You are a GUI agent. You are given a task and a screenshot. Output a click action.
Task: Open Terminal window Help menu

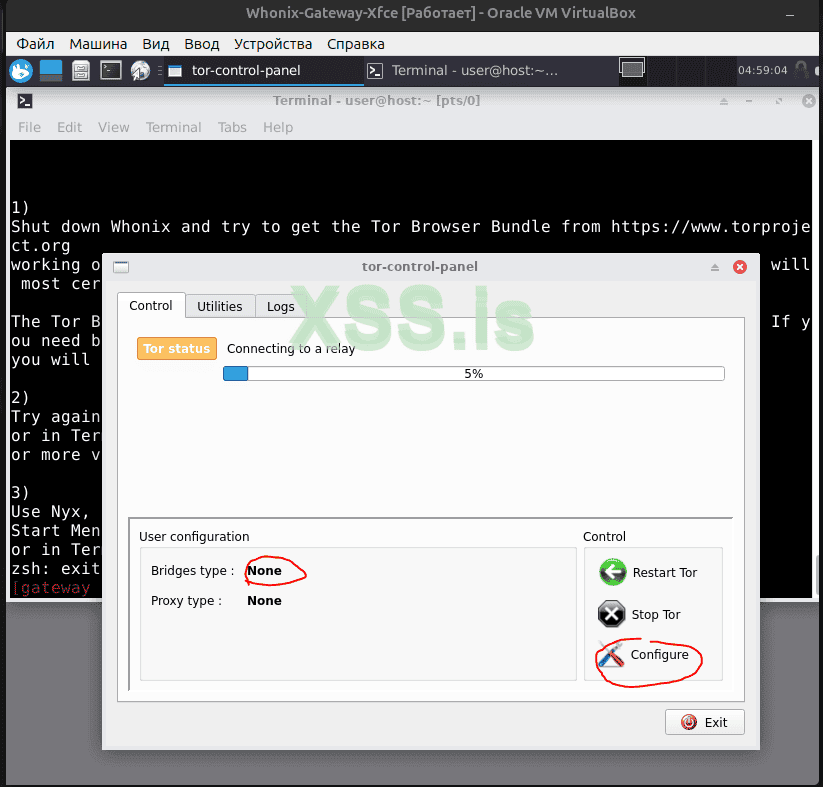tap(278, 128)
